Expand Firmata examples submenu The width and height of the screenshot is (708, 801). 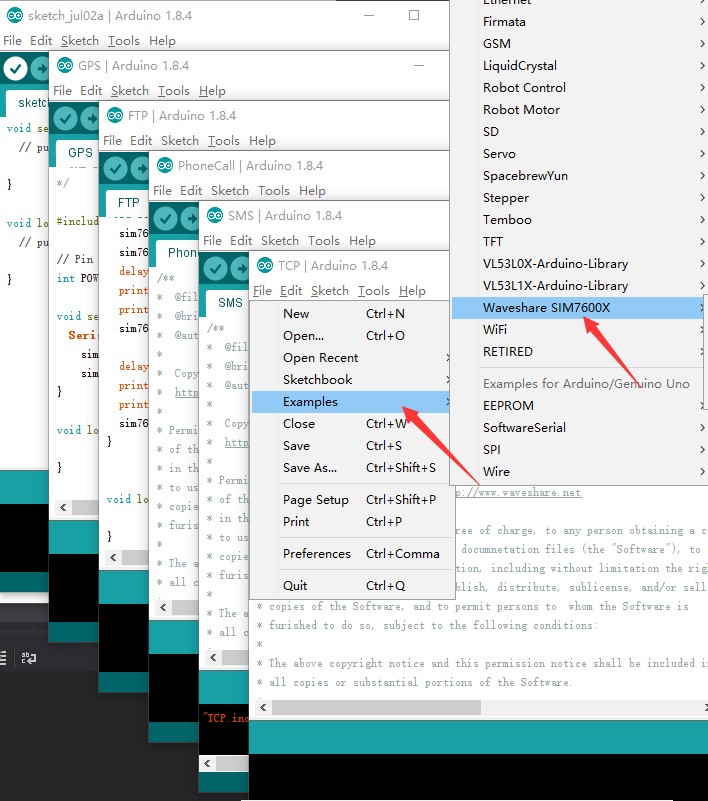579,21
